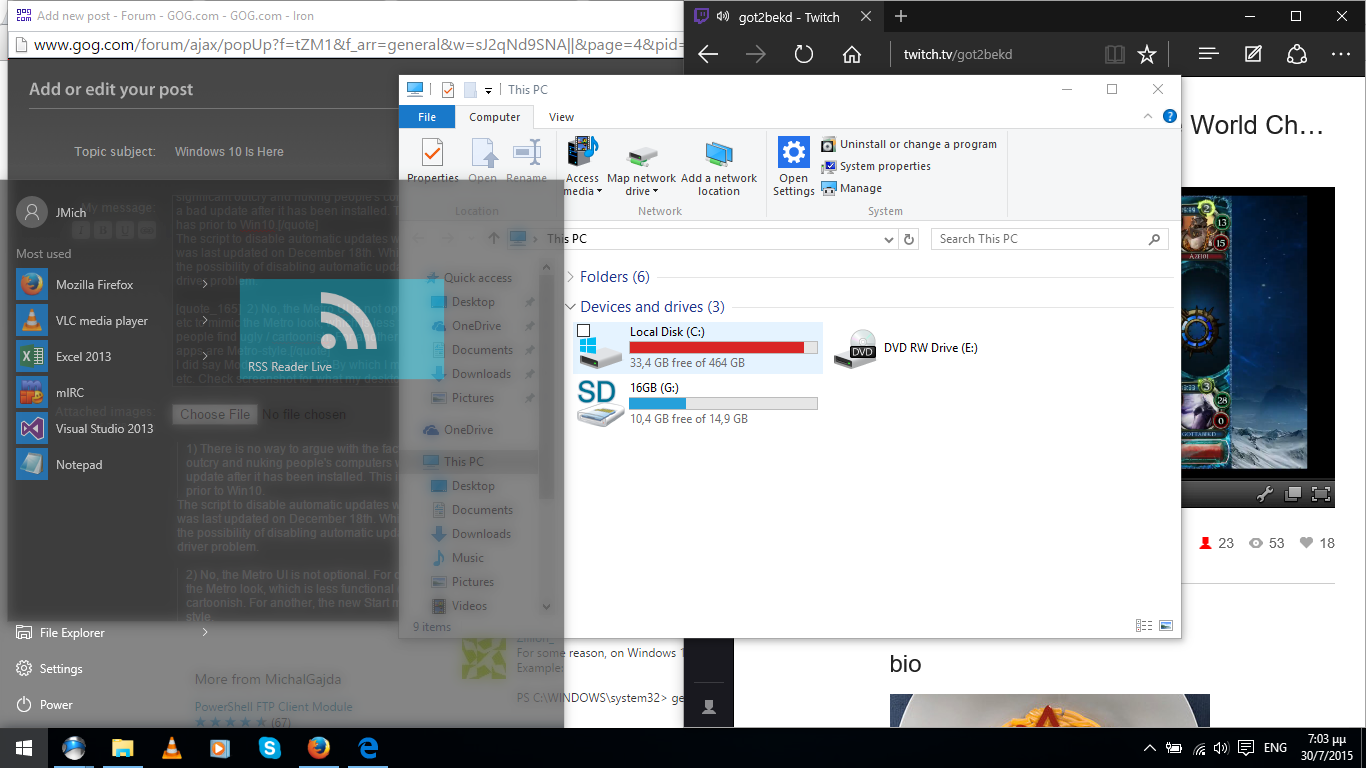
Task: Open Action Center notifications icon
Action: click(x=1245, y=747)
